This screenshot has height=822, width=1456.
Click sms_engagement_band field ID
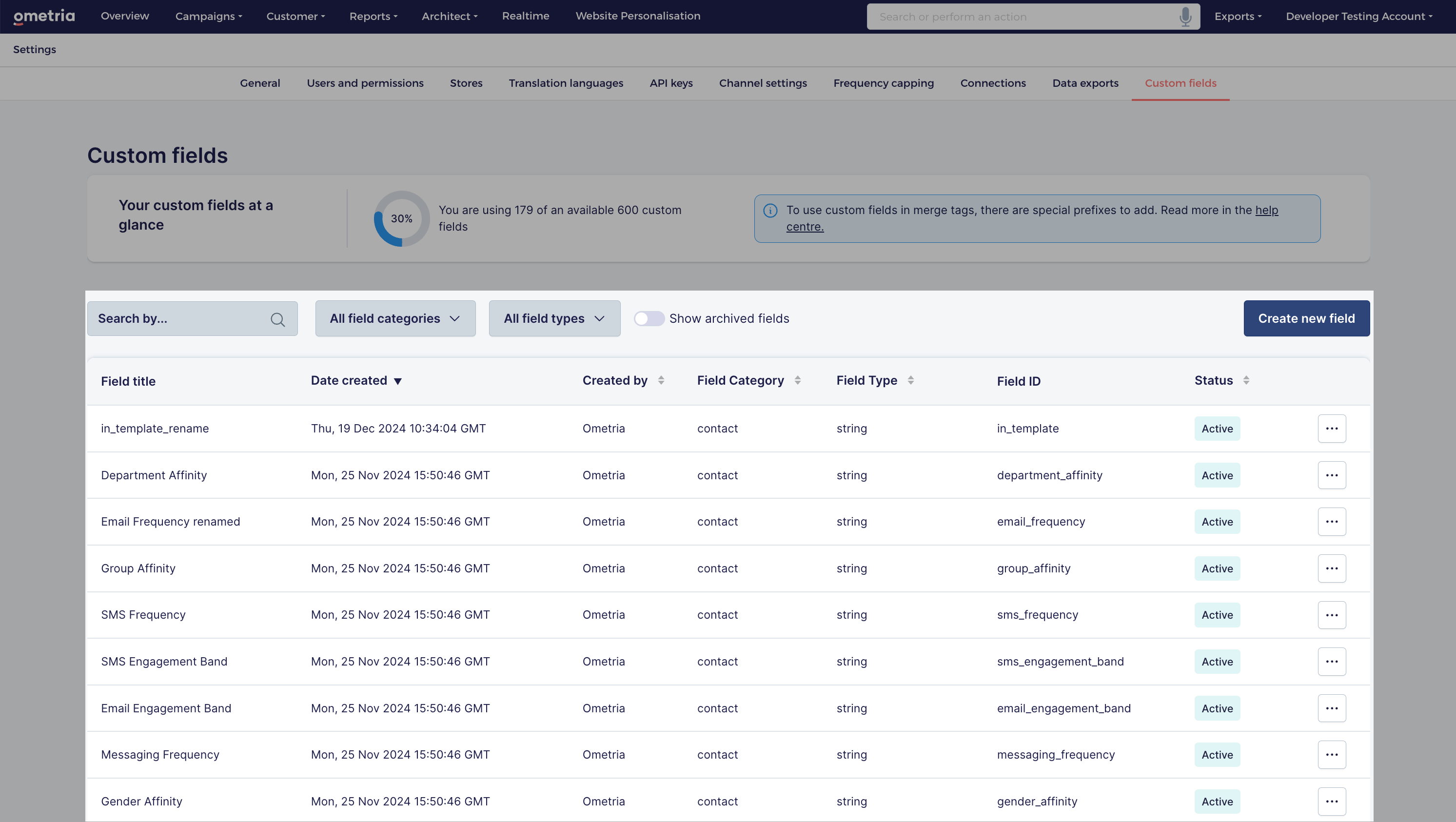pos(1061,662)
